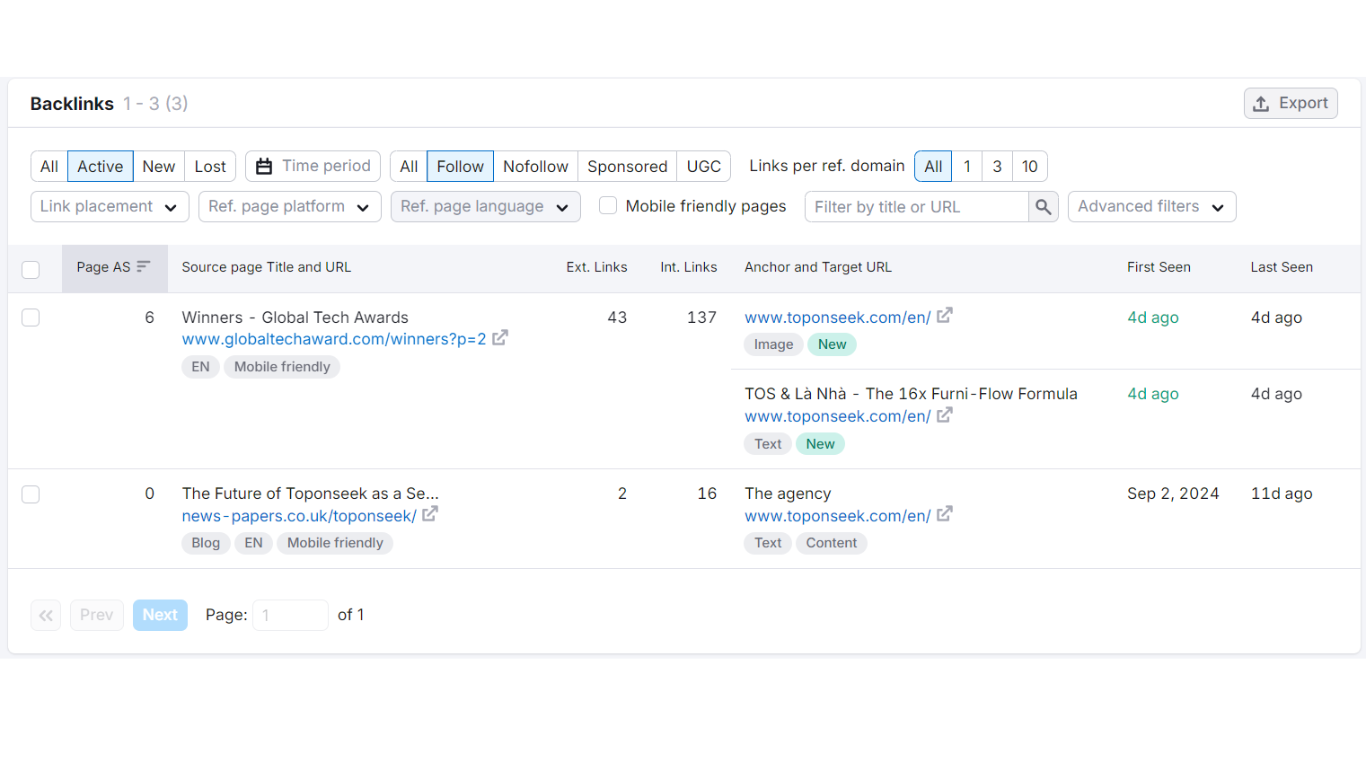Click external link icon beside news-papers.co.uk URL

pos(430,515)
